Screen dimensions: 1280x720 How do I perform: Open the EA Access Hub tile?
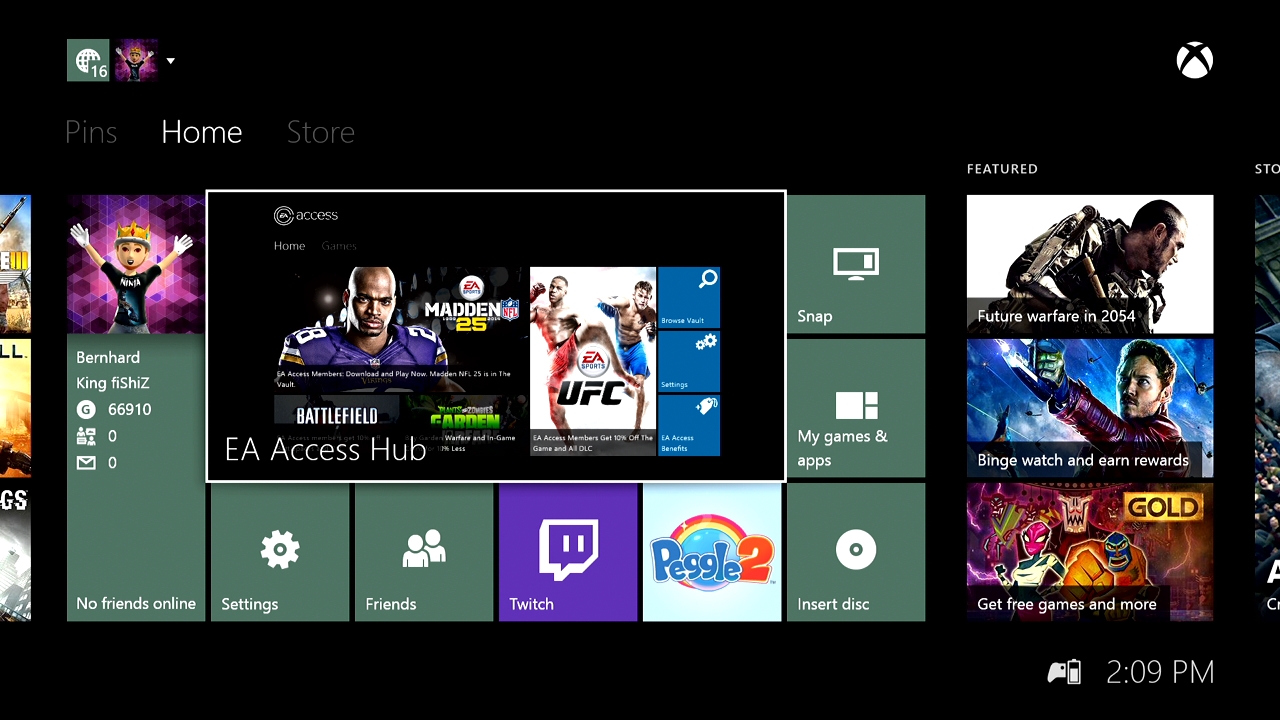tap(495, 336)
